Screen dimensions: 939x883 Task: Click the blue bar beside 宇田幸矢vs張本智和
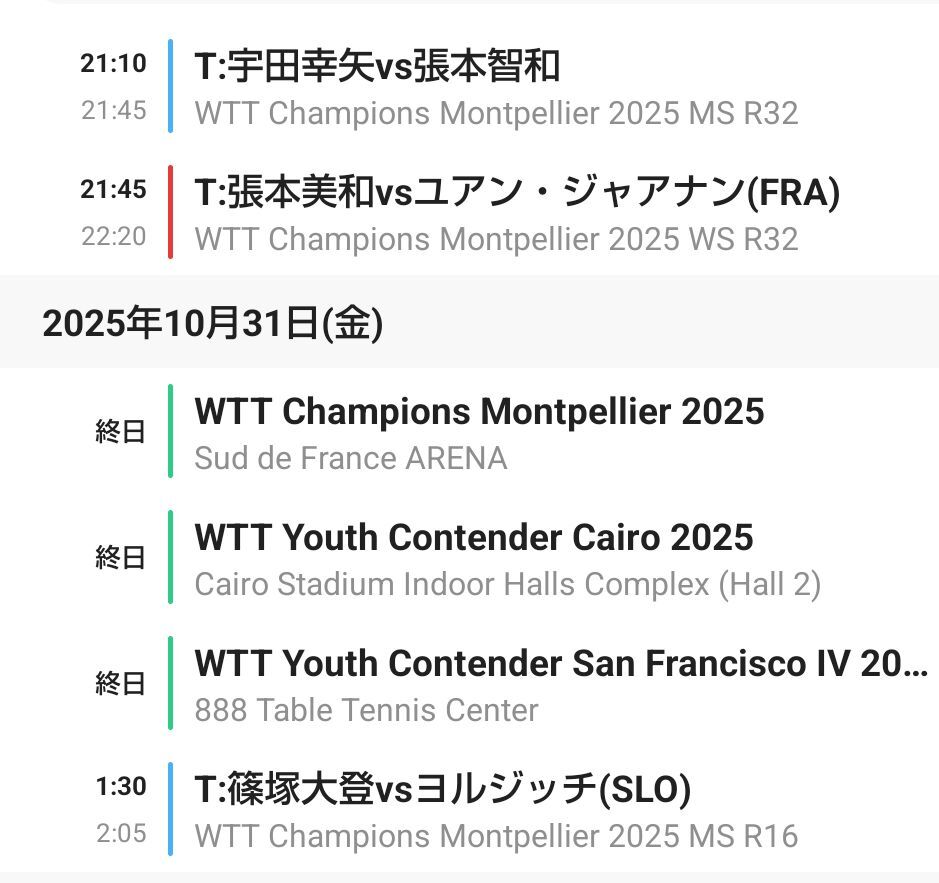[x=171, y=86]
